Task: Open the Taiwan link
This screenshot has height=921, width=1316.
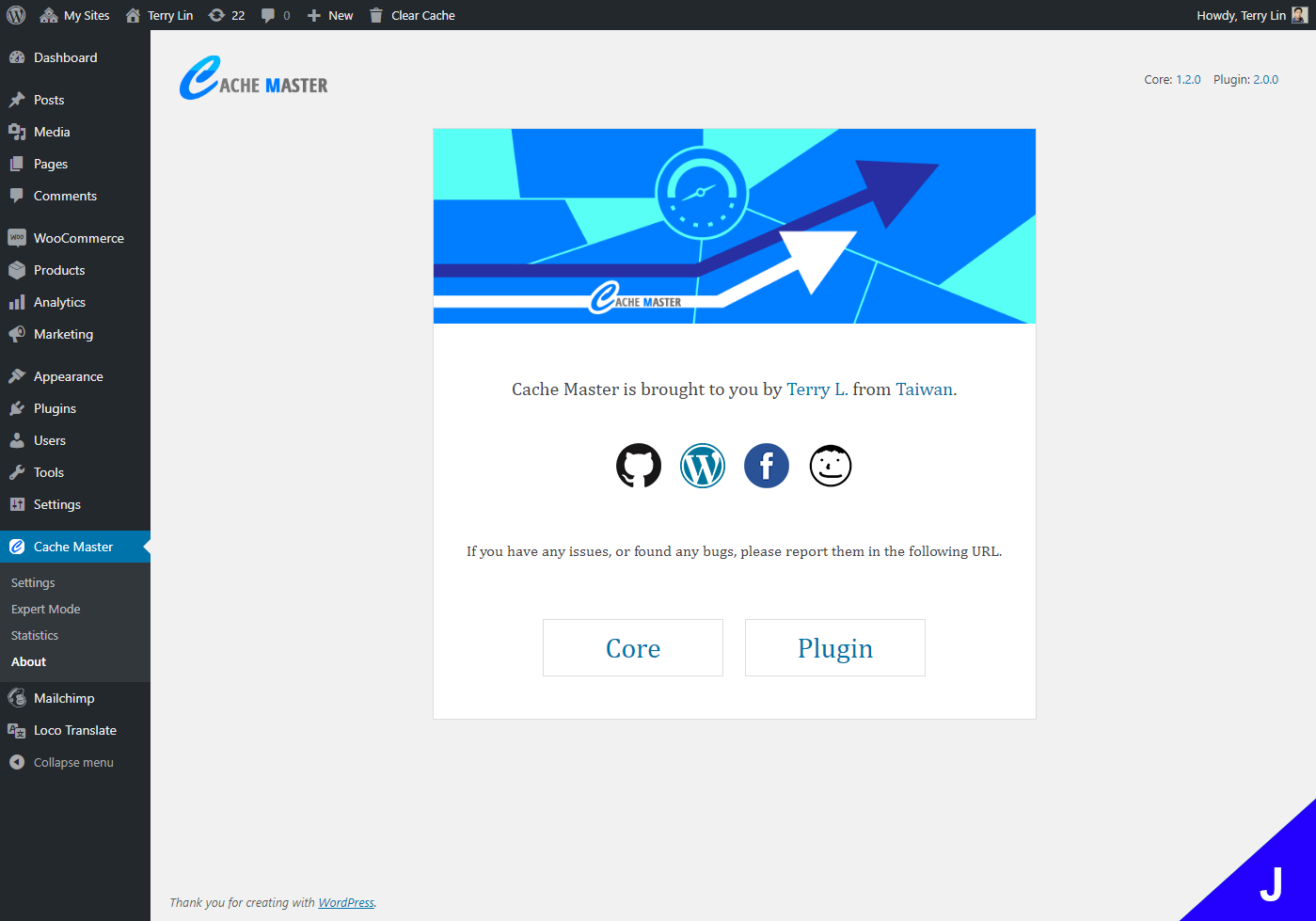Action: pos(924,389)
